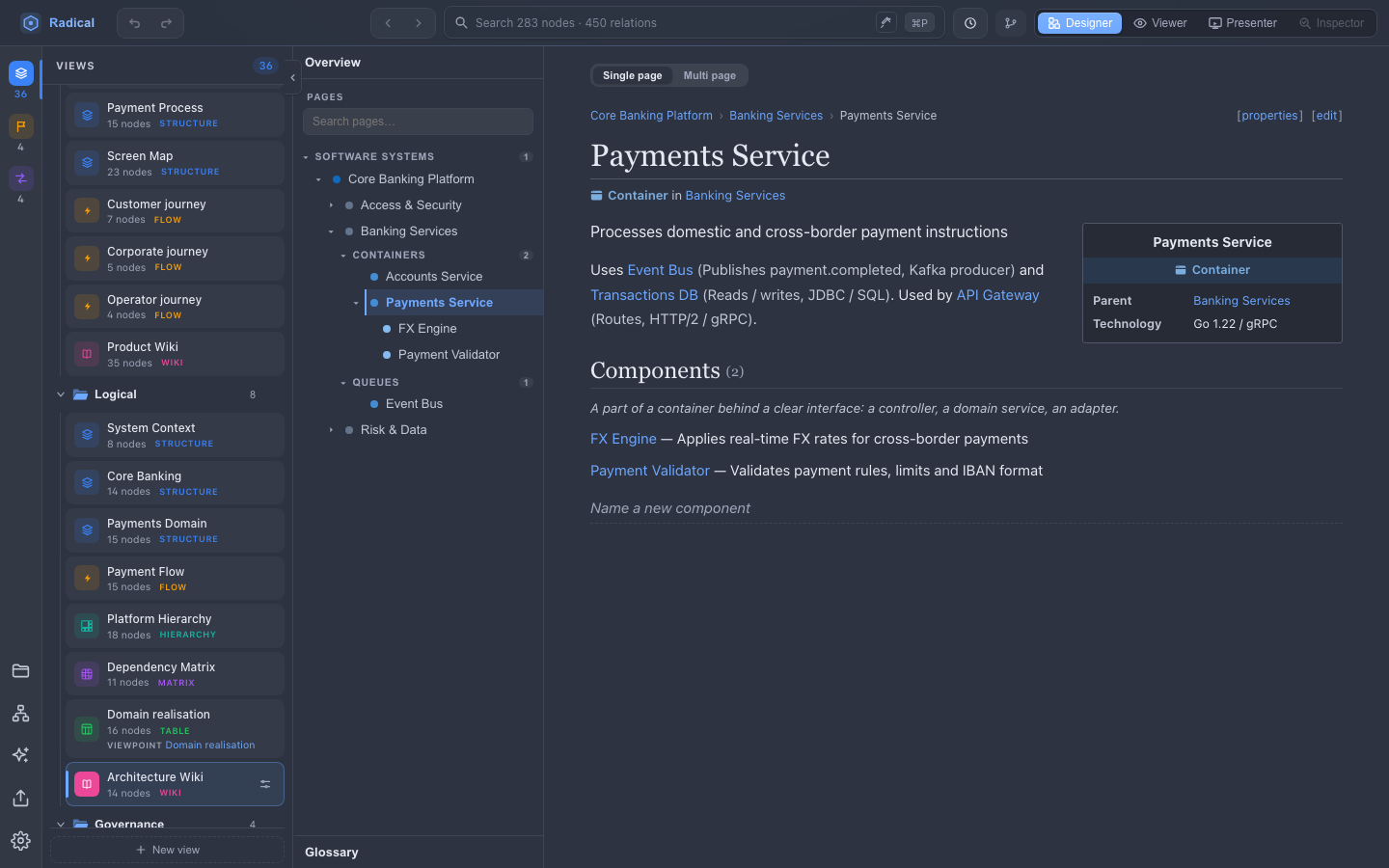Collapse Core Banking Platform tree node
The image size is (1389, 868).
point(318,179)
